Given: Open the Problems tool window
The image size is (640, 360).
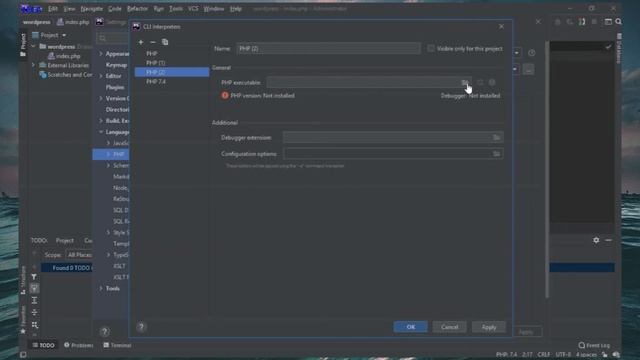Looking at the screenshot, I should point(79,345).
